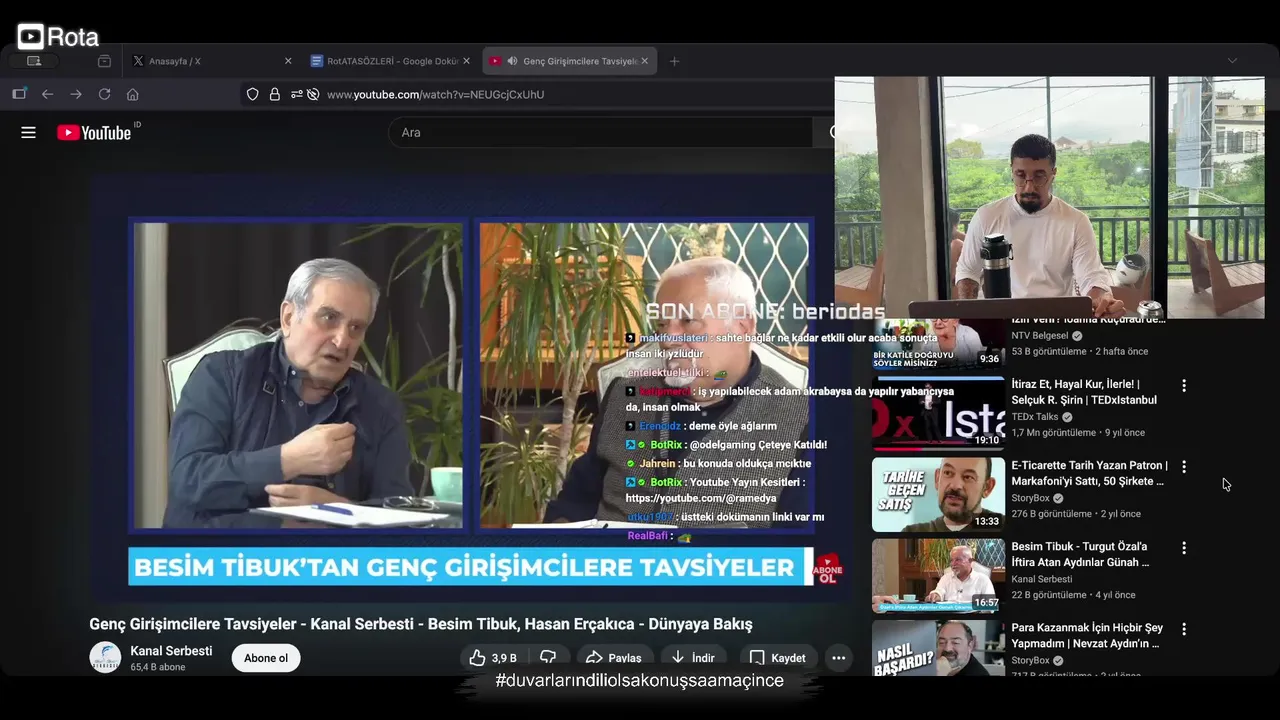Open a new browser tab with plus
The width and height of the screenshot is (1280, 720).
[674, 61]
